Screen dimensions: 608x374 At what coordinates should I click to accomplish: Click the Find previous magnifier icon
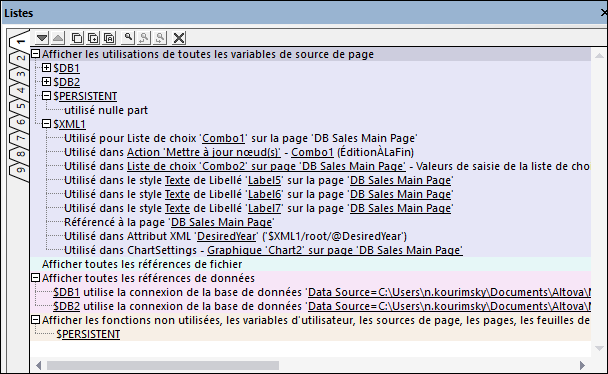pyautogui.click(x=144, y=38)
